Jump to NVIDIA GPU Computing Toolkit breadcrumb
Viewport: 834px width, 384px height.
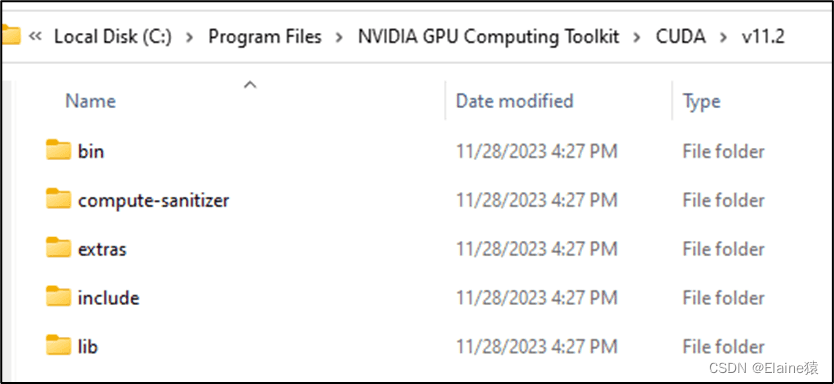tap(489, 37)
